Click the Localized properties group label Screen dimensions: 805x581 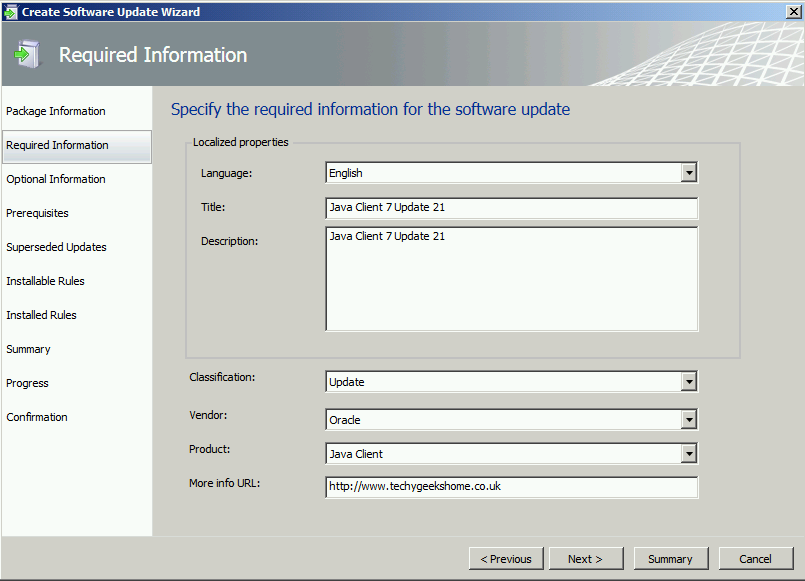tap(241, 142)
